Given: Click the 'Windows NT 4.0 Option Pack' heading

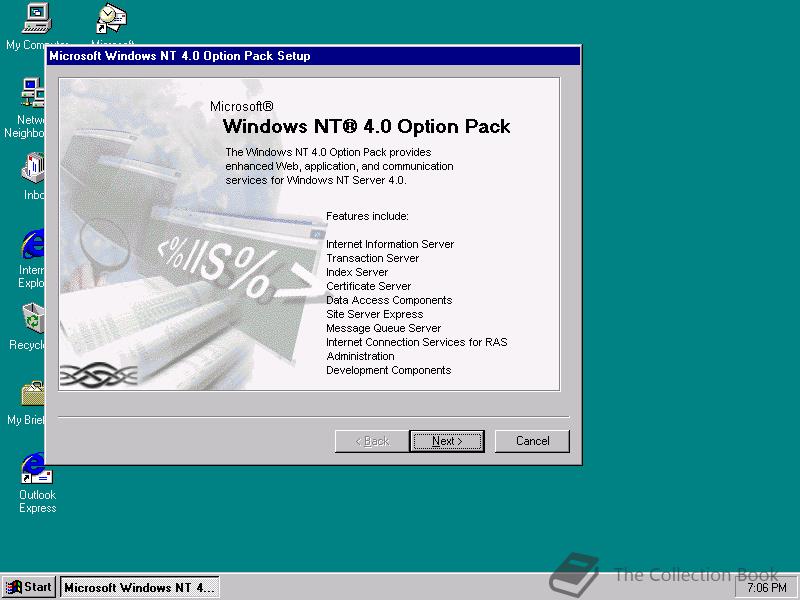Looking at the screenshot, I should [x=366, y=127].
